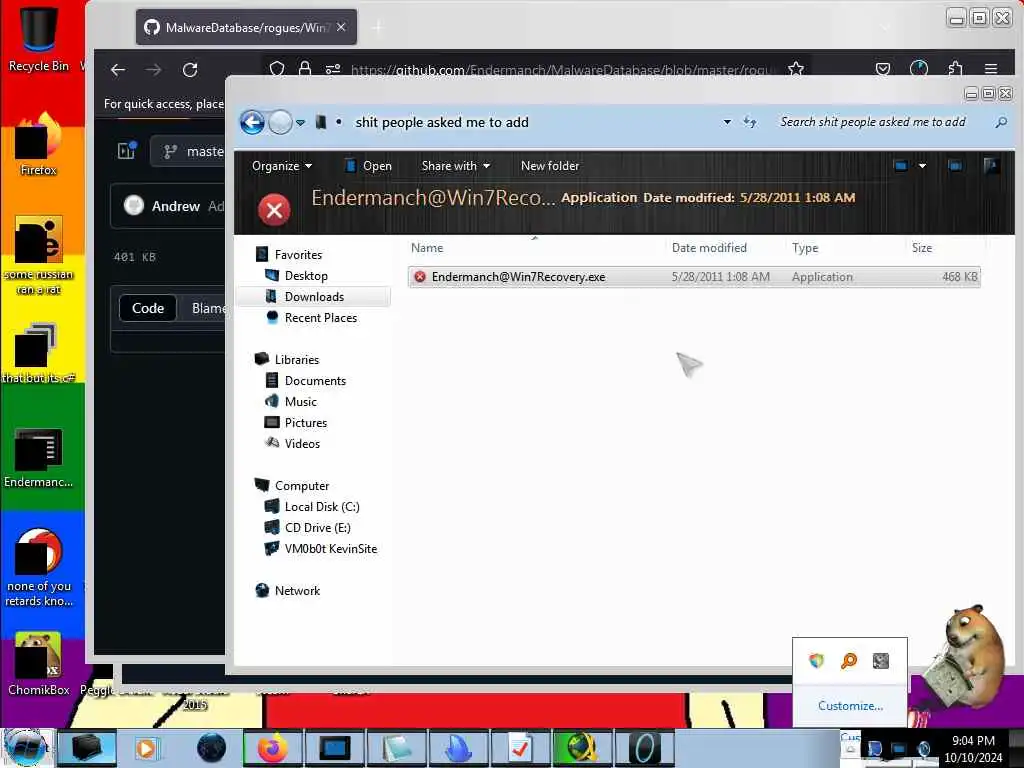
Task: Open Local Disk (C:)
Action: (x=322, y=507)
